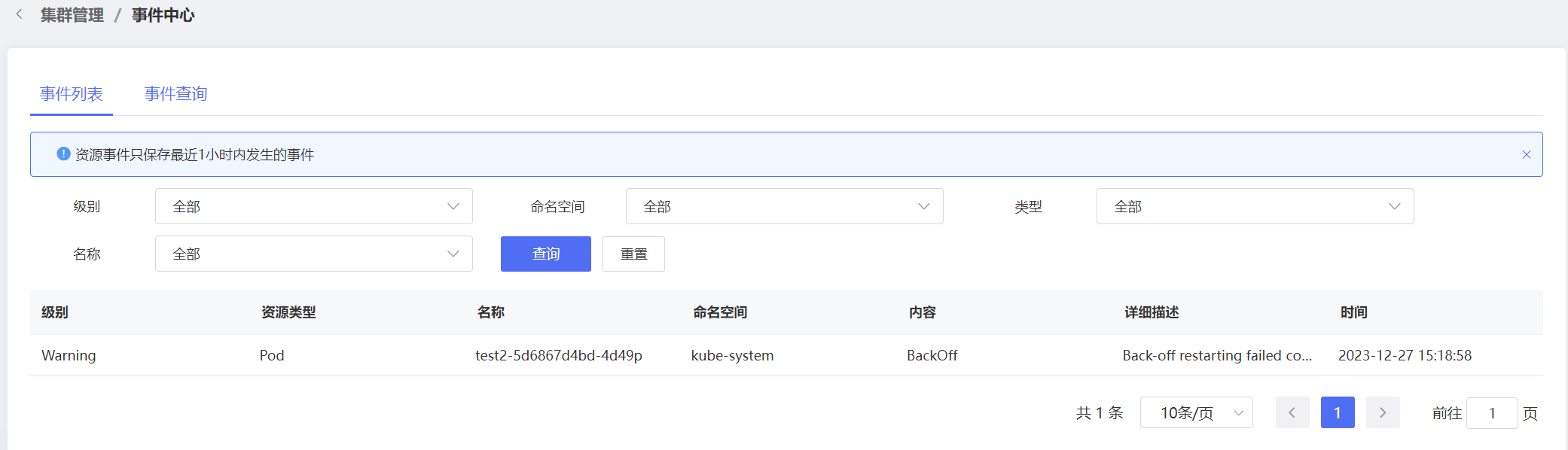Viewport: 1568px width, 450px height.
Task: Open the 级别 filter dropdown
Action: 313,206
